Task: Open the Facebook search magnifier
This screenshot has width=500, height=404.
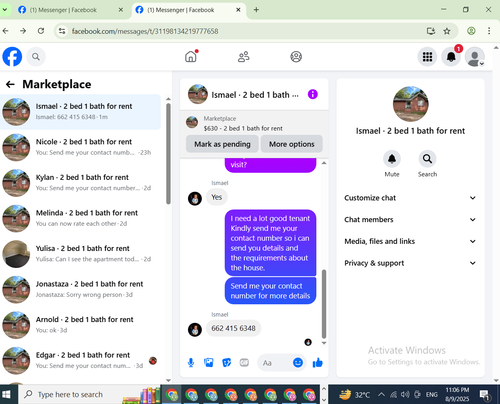Action: tap(36, 57)
